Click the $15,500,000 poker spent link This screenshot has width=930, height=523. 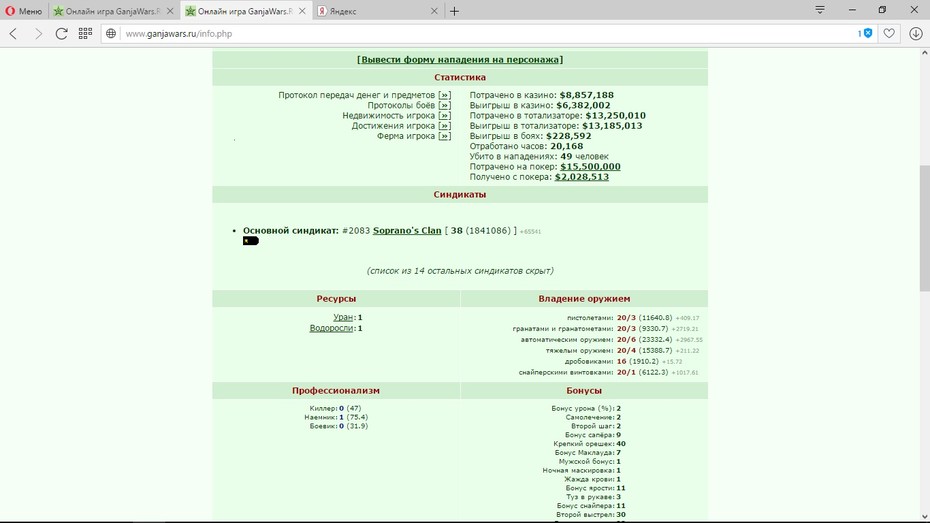[x=590, y=167]
